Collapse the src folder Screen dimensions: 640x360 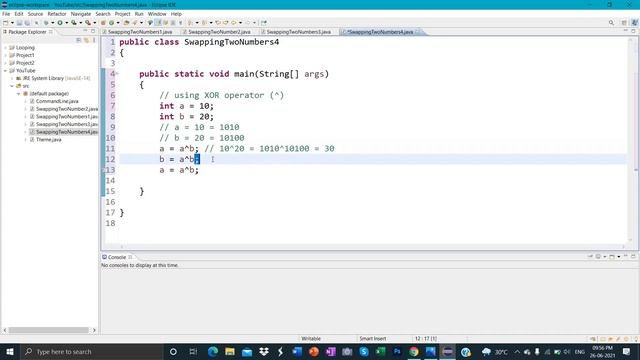[x=12, y=86]
